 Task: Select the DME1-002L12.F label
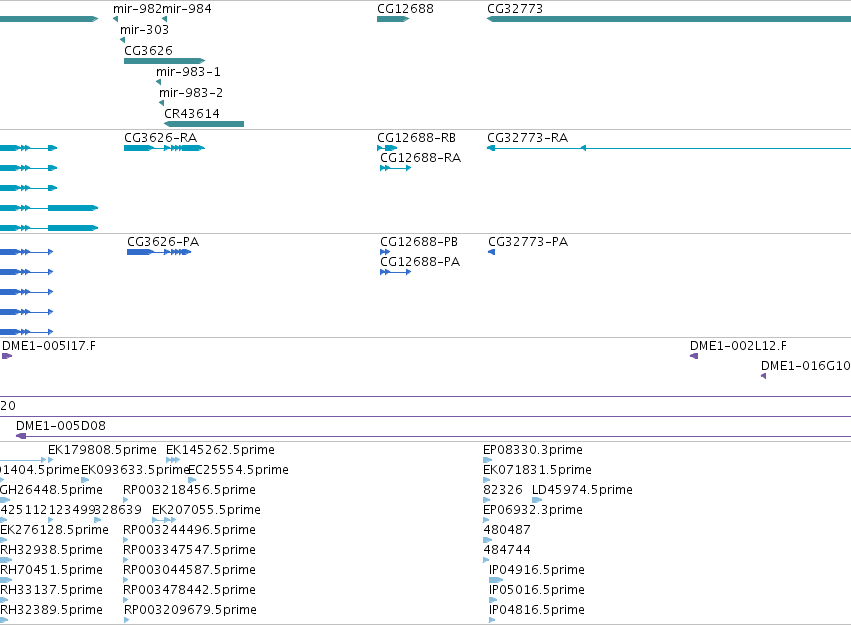[x=738, y=346]
